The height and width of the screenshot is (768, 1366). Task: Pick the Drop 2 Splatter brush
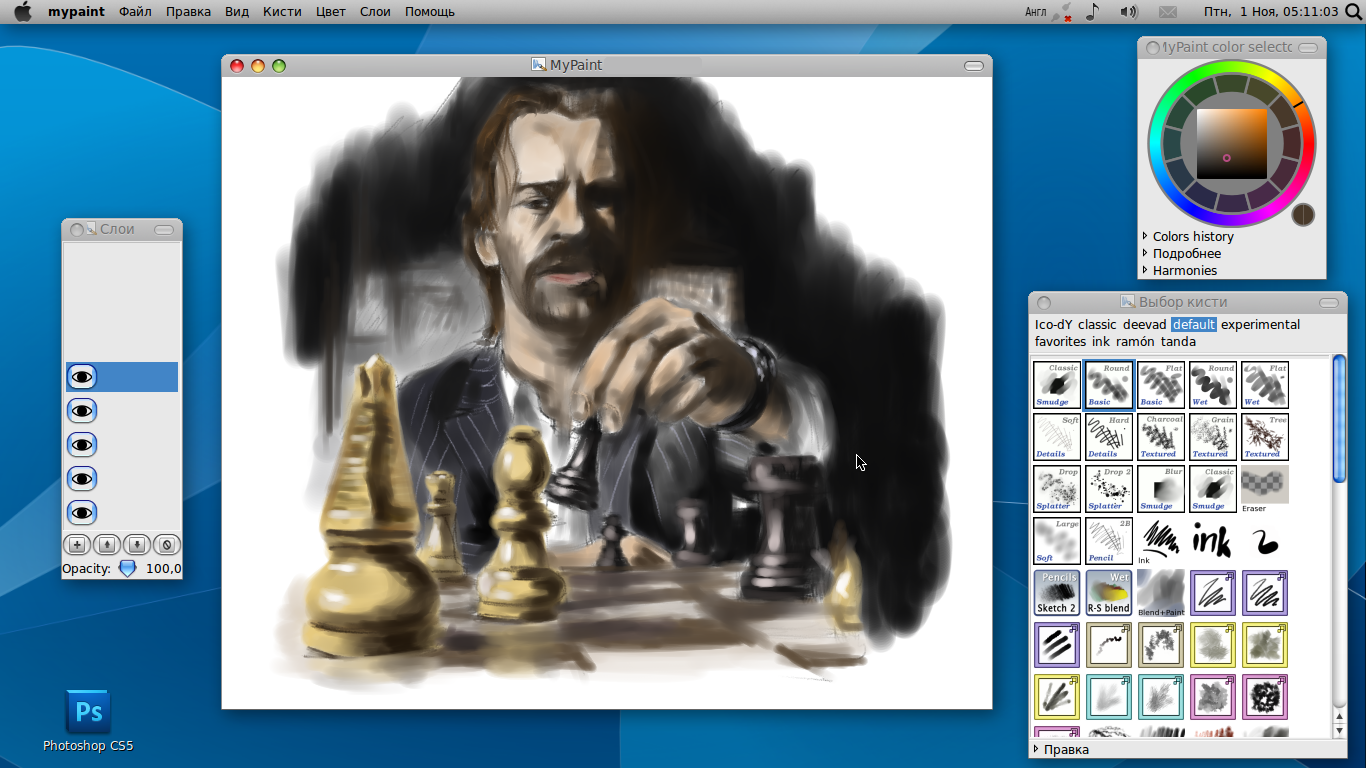click(x=1109, y=489)
